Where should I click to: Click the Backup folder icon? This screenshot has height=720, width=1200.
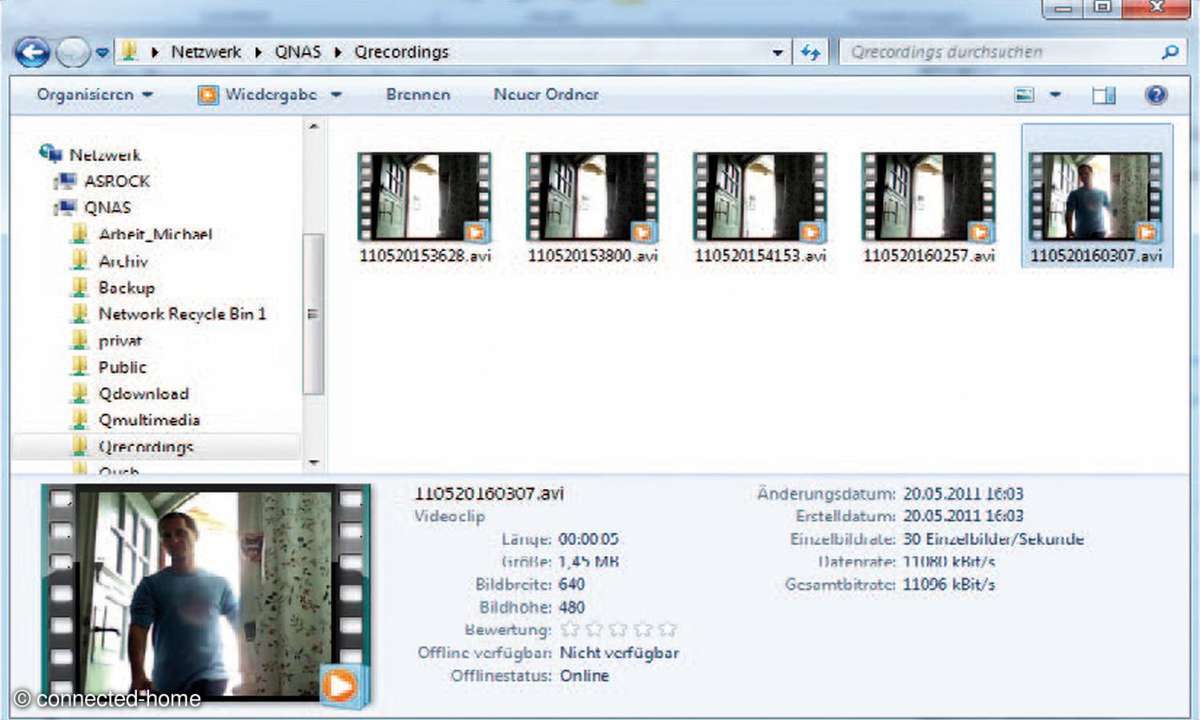pyautogui.click(x=81, y=287)
